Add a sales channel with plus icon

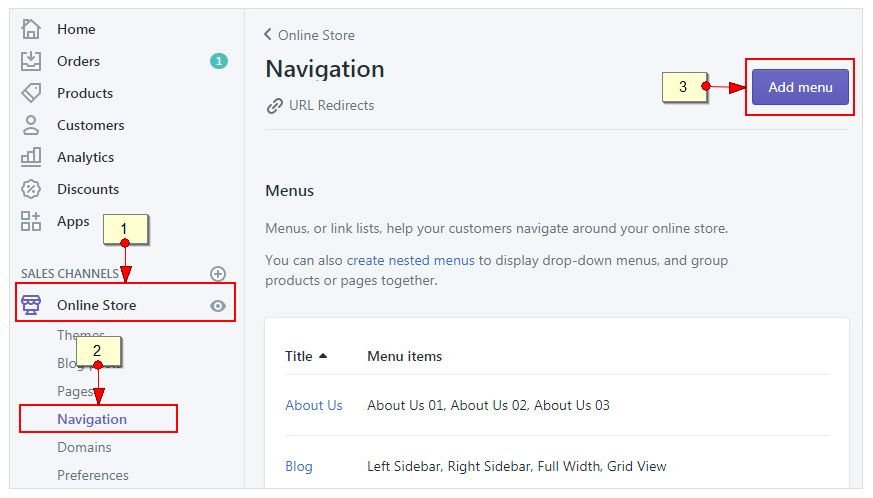click(x=218, y=273)
